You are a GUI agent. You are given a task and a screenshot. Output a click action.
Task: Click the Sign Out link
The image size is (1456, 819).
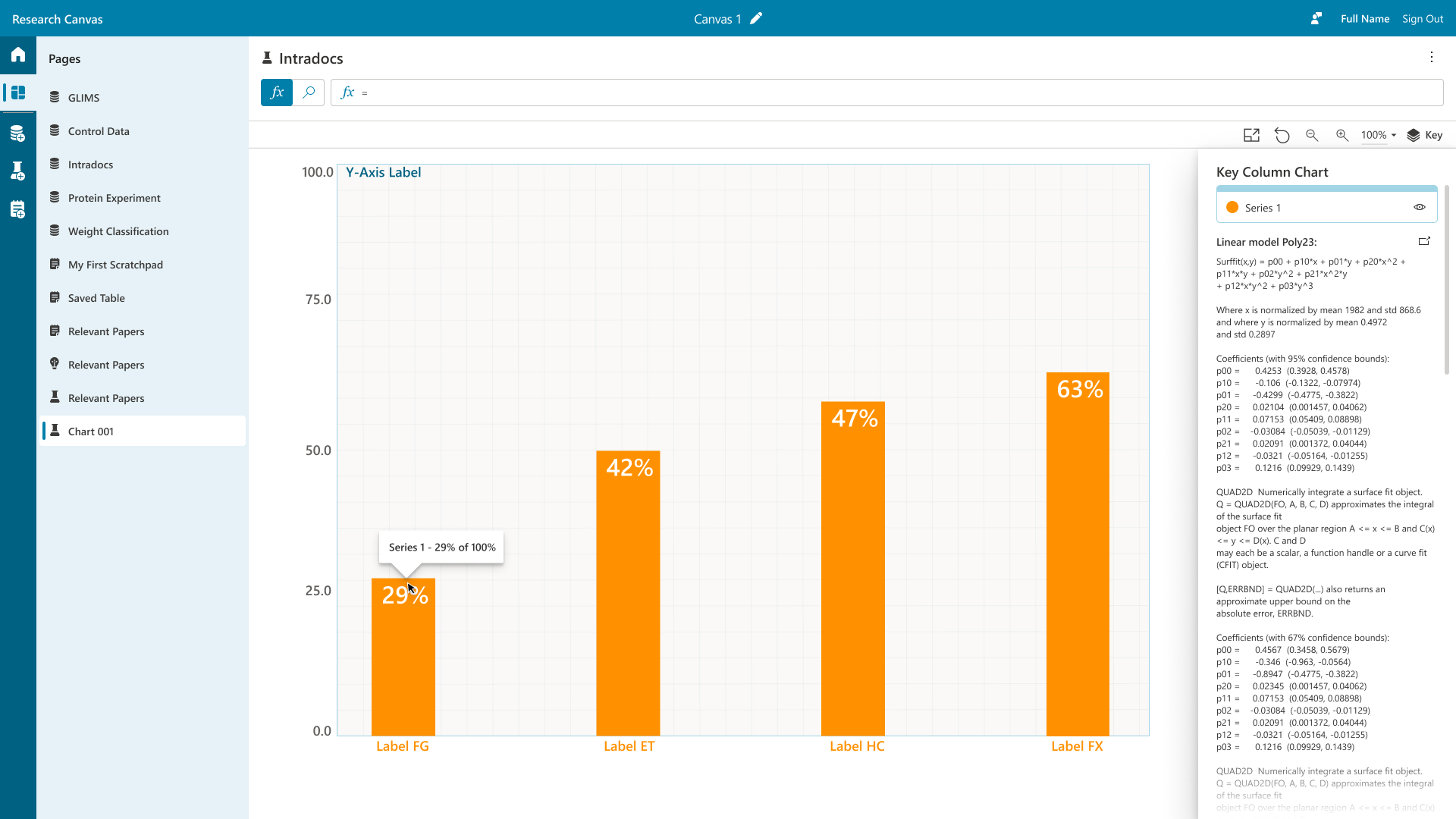pyautogui.click(x=1423, y=19)
